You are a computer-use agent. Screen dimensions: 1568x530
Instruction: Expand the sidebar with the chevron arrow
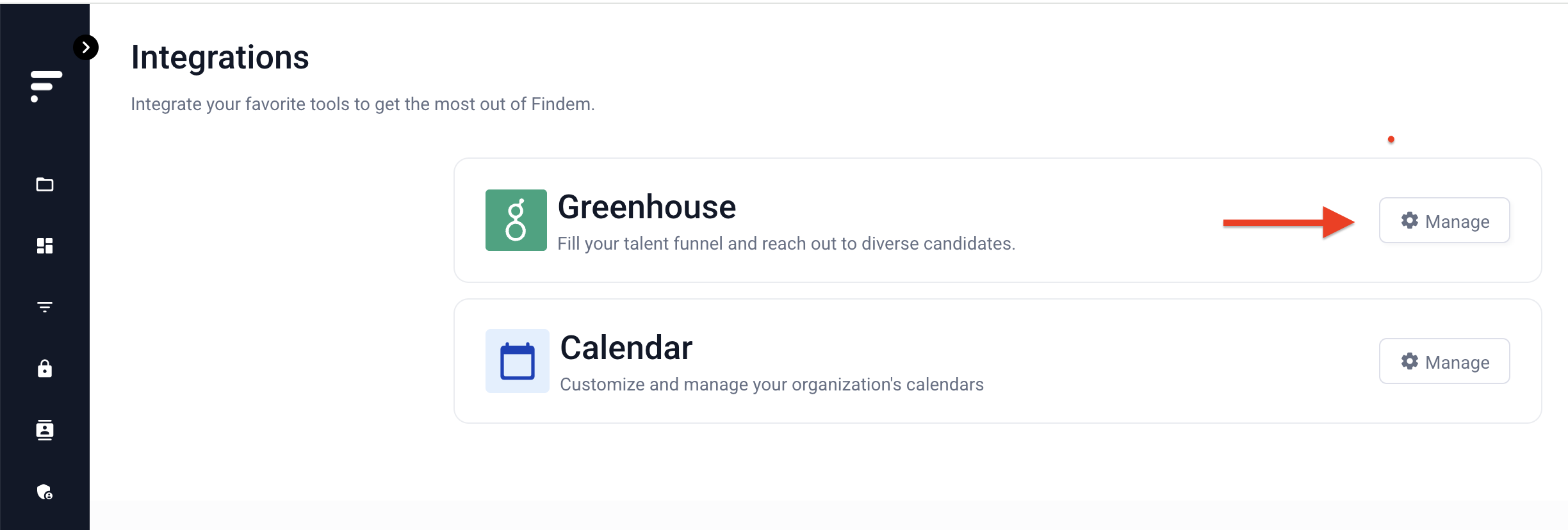[86, 47]
